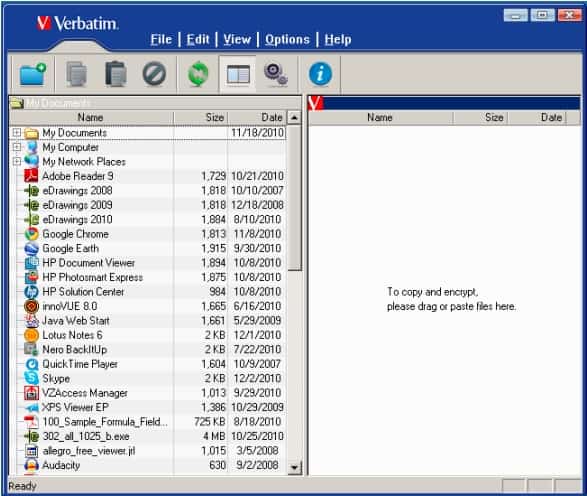The width and height of the screenshot is (587, 496).
Task: Click the My Computer label
Action: [x=71, y=147]
